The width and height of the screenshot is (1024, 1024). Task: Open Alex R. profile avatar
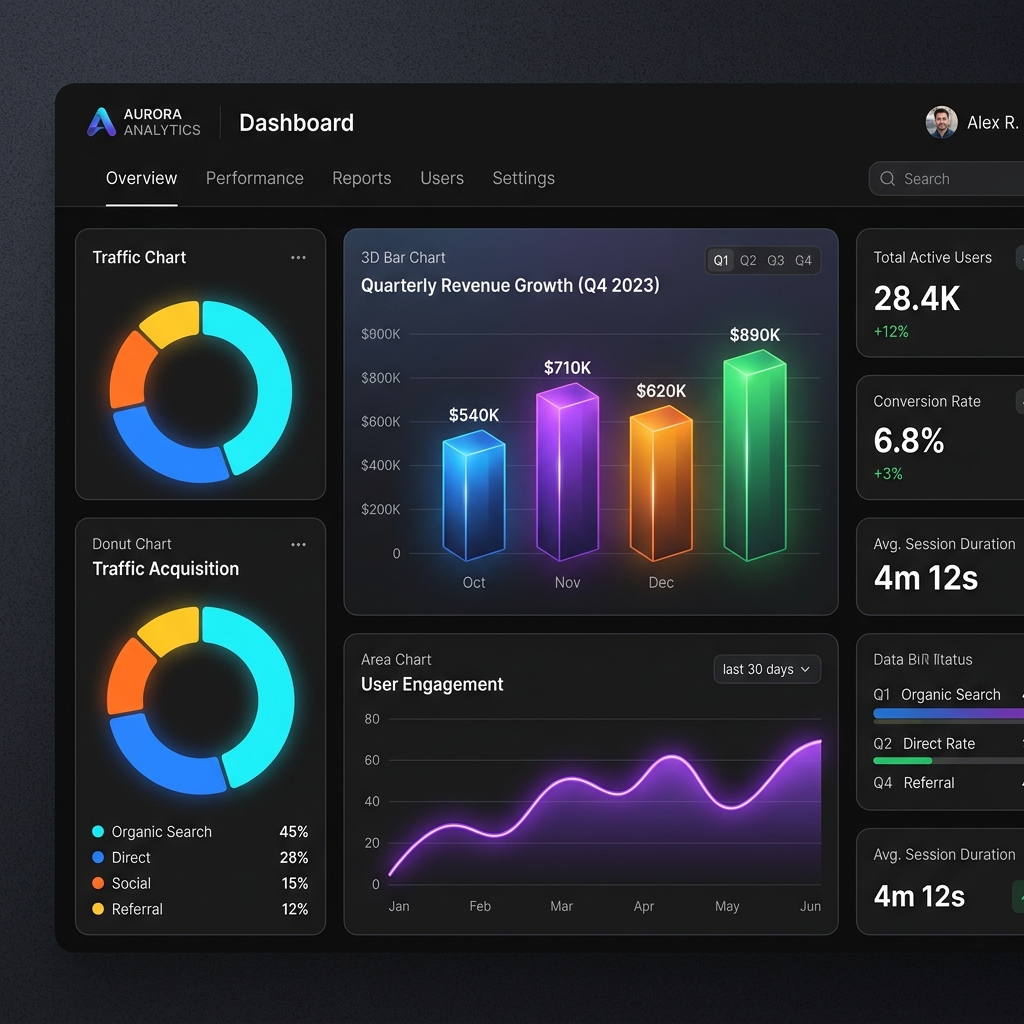(x=941, y=122)
